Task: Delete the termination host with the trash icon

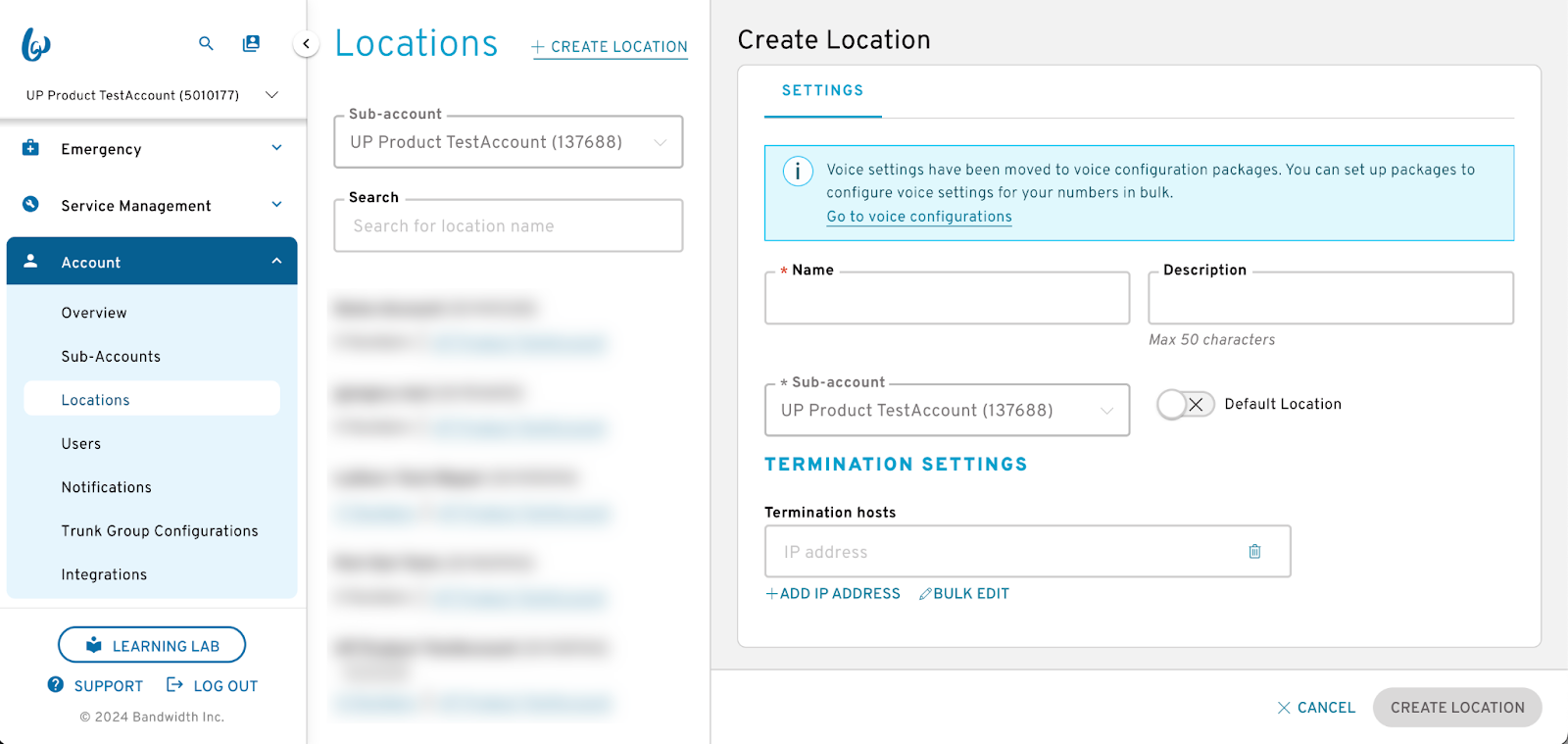Action: 1254,552
